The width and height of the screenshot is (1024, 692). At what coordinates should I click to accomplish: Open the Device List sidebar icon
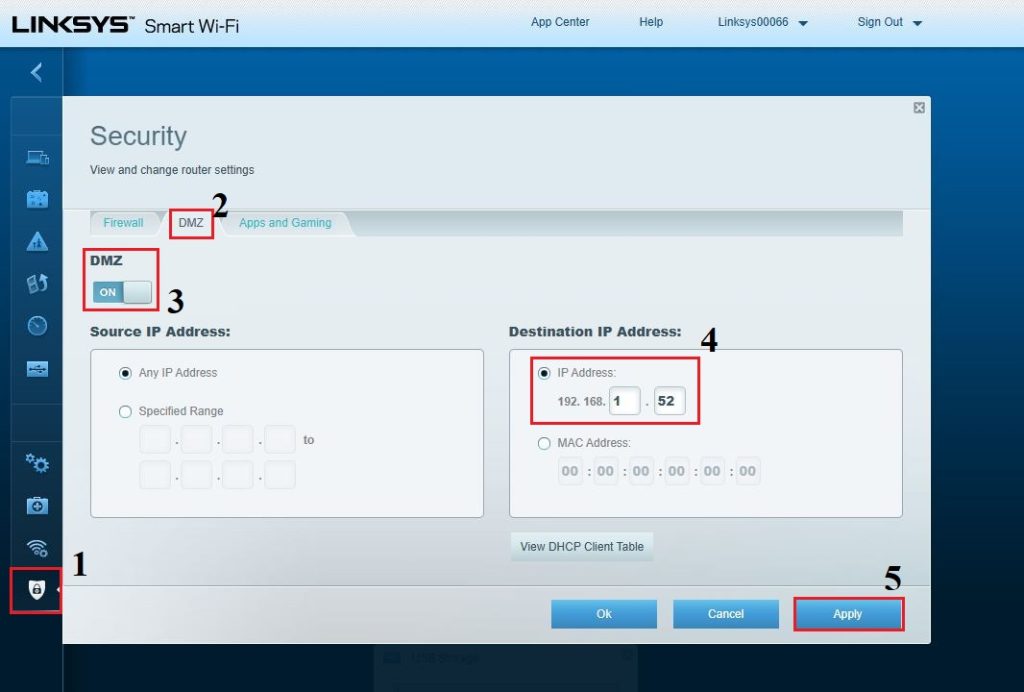coord(37,157)
